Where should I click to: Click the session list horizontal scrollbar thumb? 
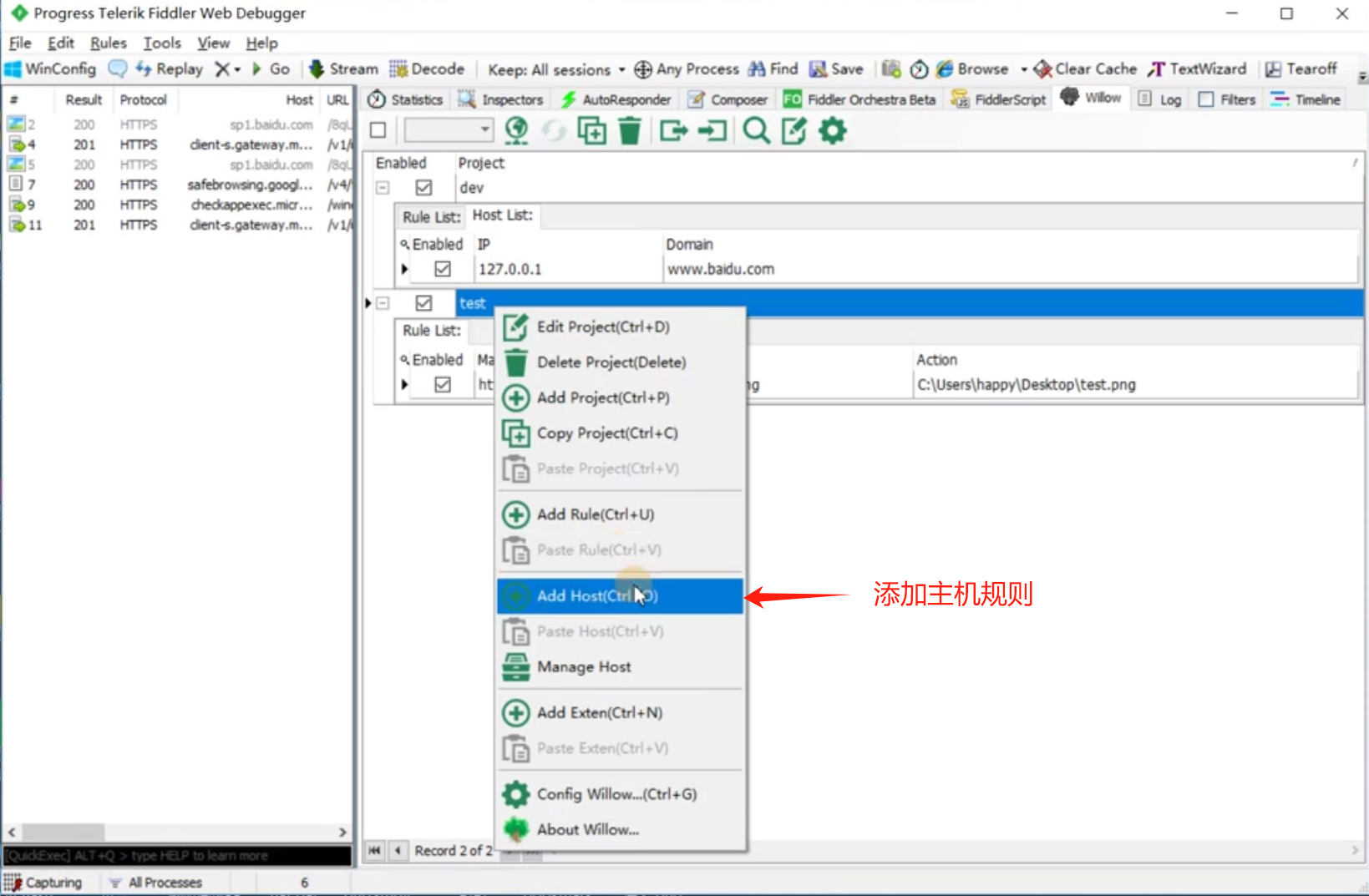tap(63, 833)
